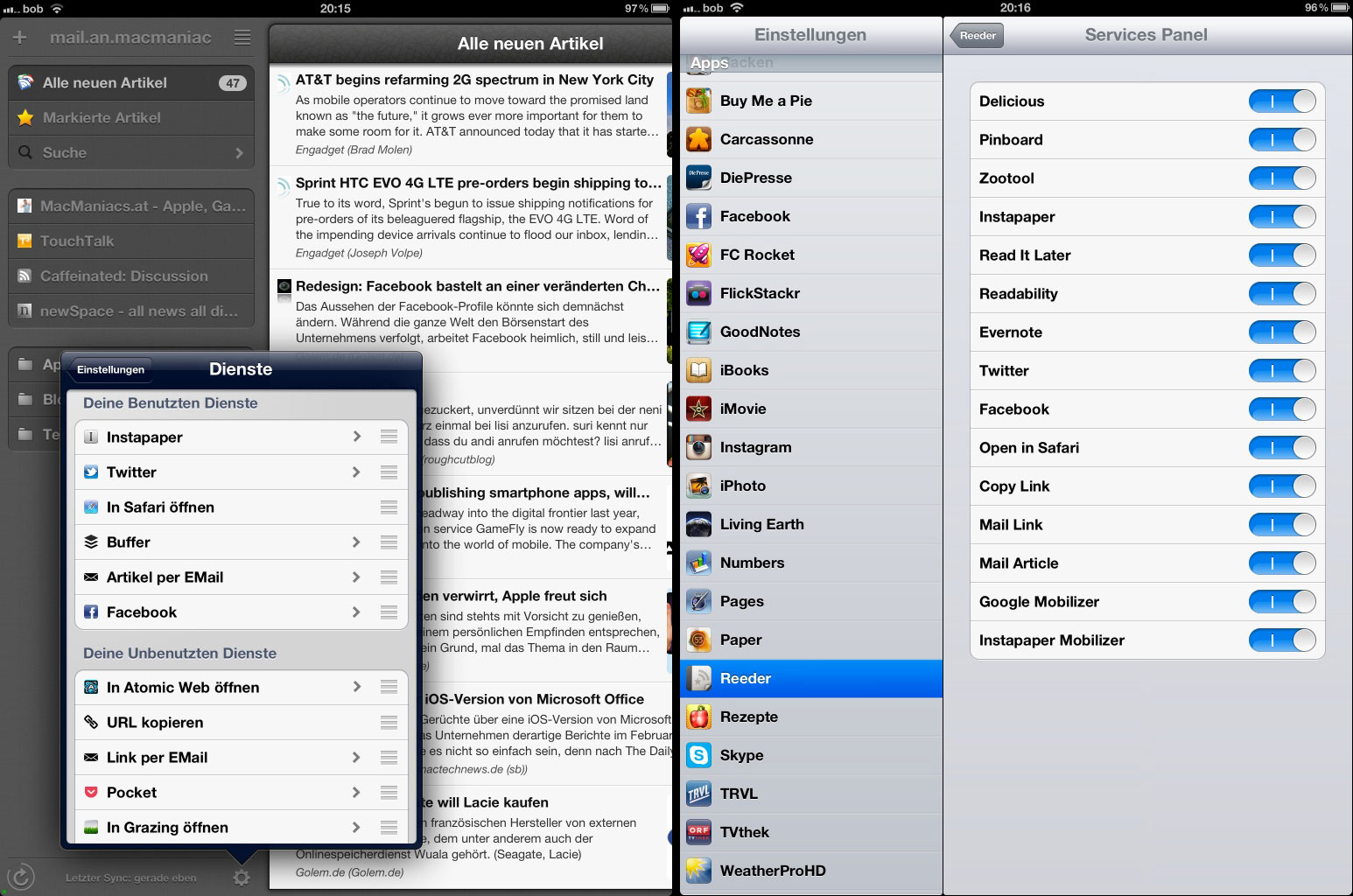Open the list menu icon beside the account name
Image resolution: width=1353 pixels, height=896 pixels.
coord(242,38)
